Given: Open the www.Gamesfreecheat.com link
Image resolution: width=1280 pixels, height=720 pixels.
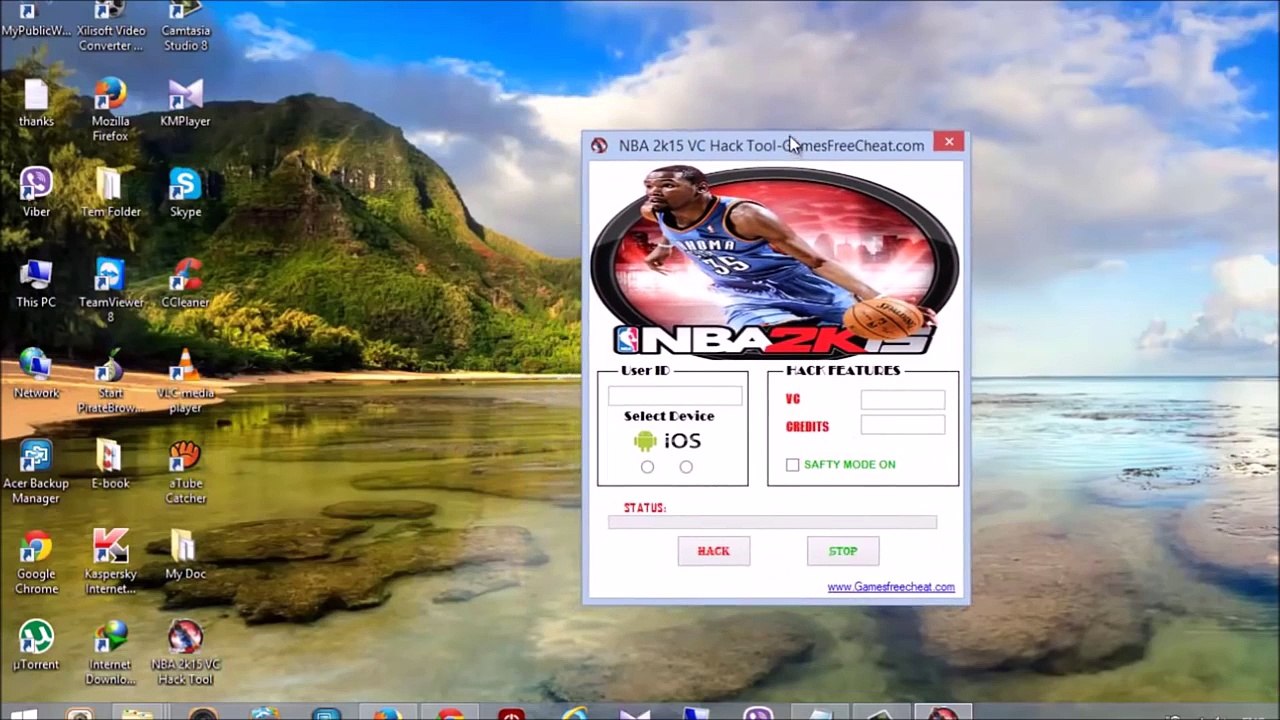Looking at the screenshot, I should coord(891,587).
